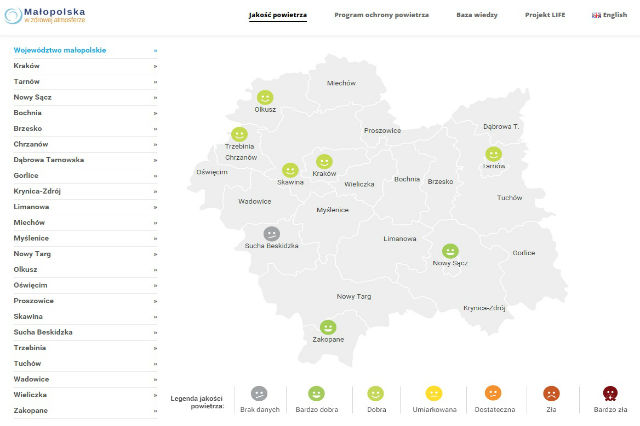This screenshot has height=426, width=640.
Task: Open Program ochrony powietrza menu item
Action: click(x=381, y=16)
